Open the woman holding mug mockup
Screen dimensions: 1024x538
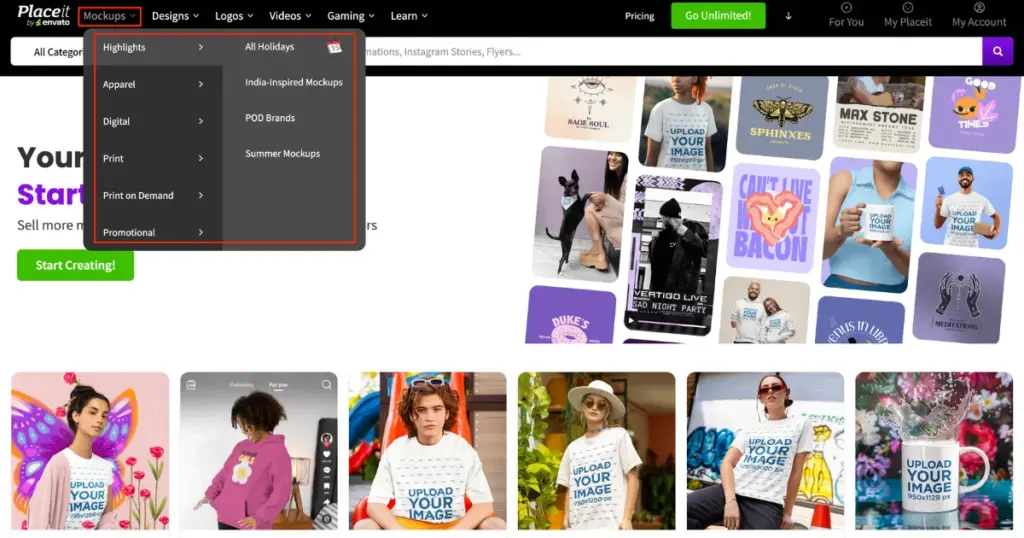click(x=869, y=225)
